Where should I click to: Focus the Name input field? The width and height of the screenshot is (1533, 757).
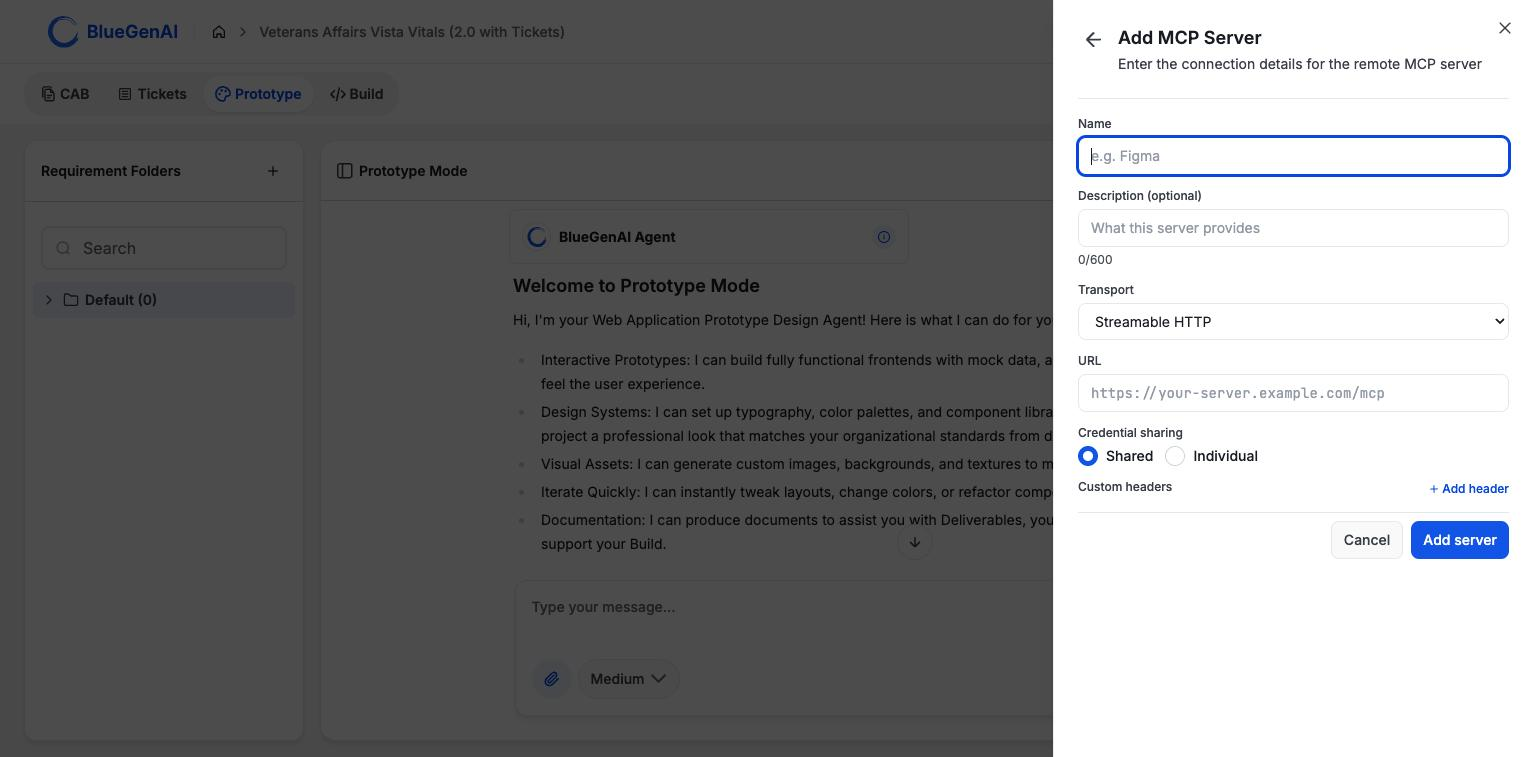pyautogui.click(x=1293, y=156)
